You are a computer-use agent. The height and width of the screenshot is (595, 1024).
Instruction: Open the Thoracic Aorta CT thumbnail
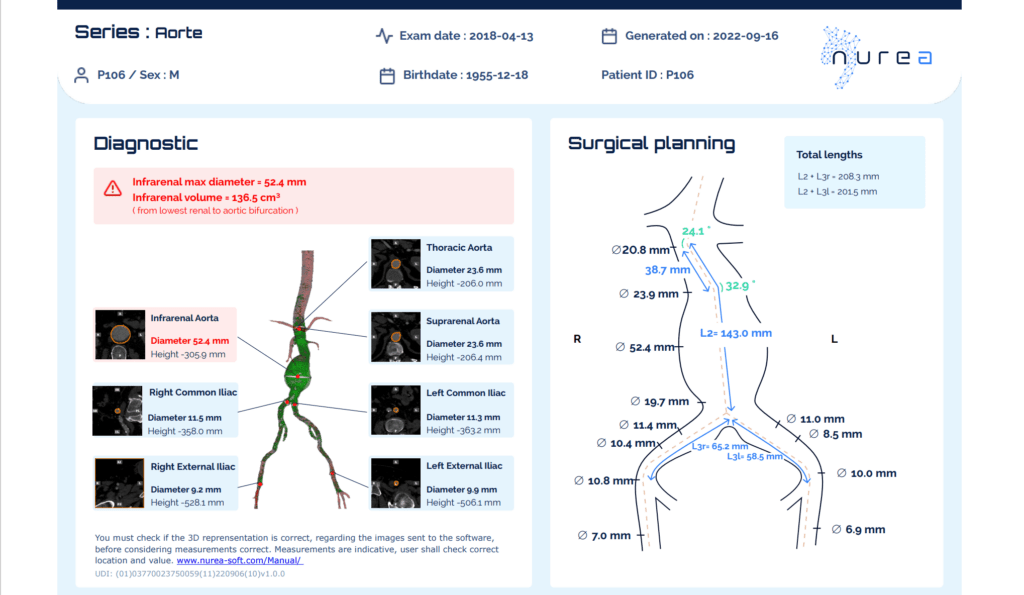(x=394, y=263)
